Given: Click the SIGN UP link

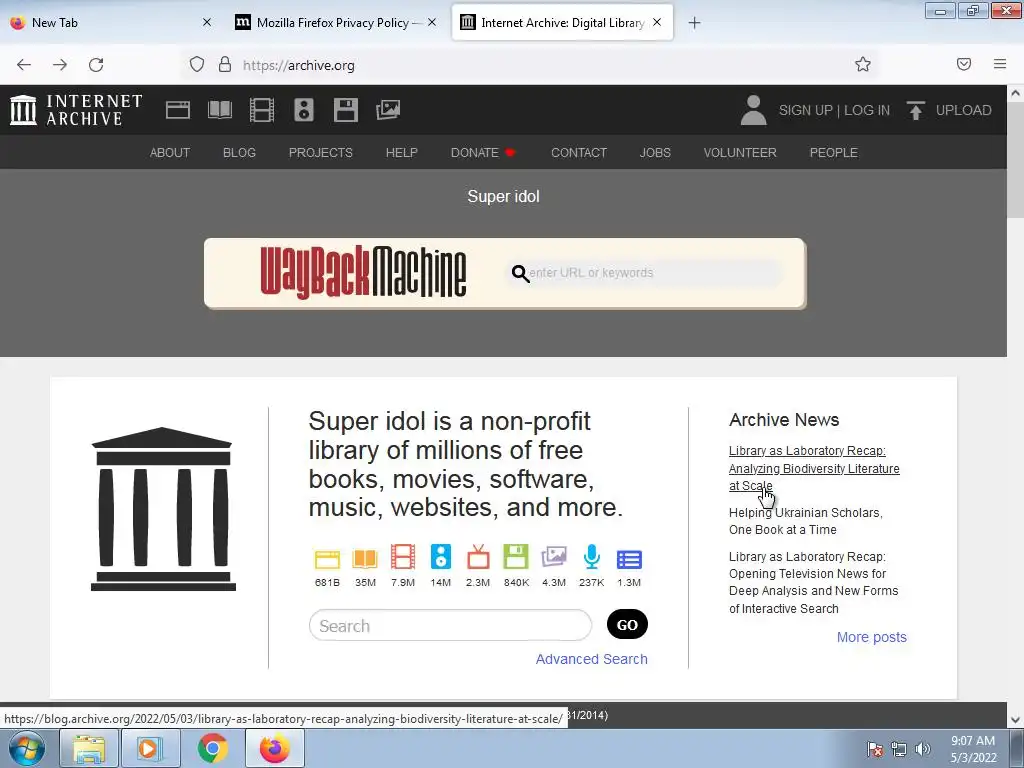Looking at the screenshot, I should click(805, 110).
